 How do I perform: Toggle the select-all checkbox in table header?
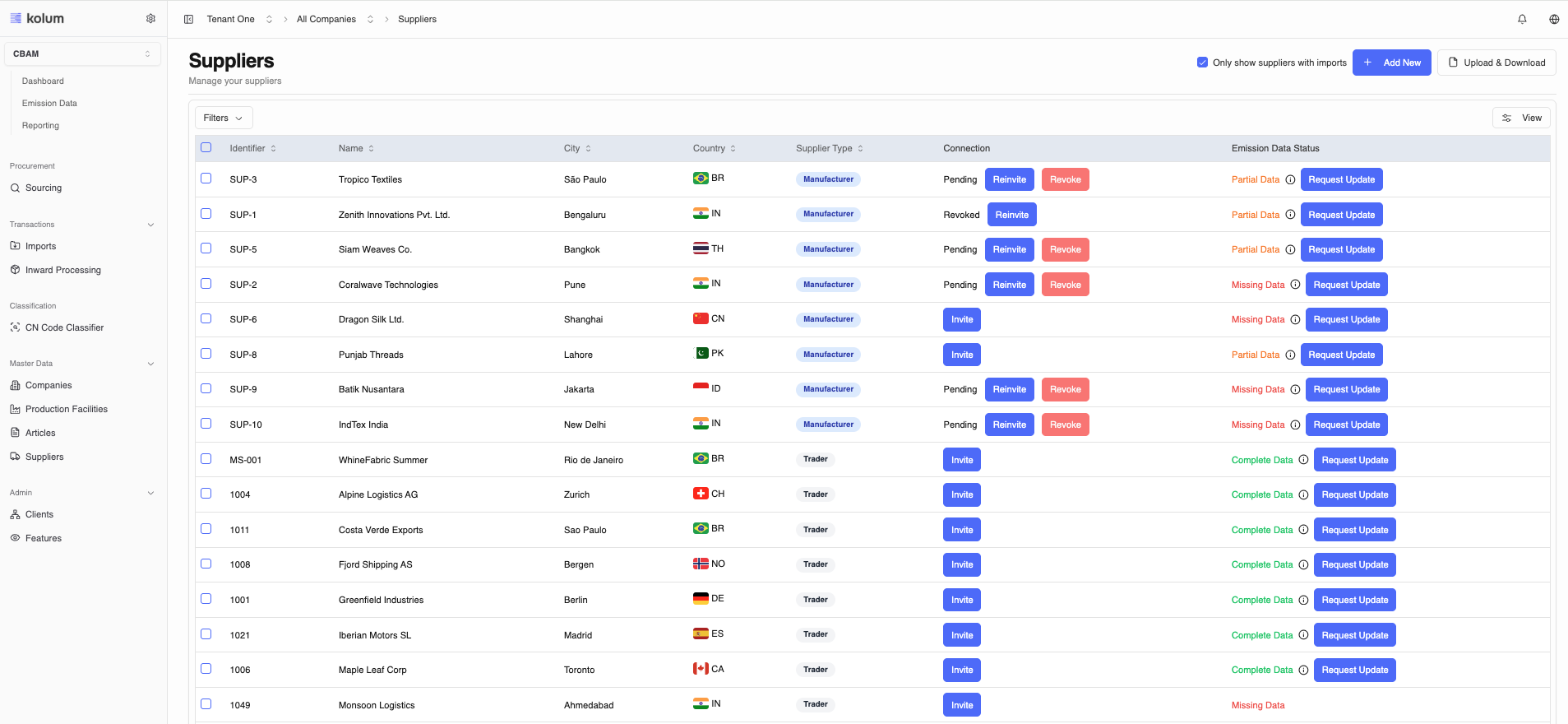pyautogui.click(x=206, y=147)
